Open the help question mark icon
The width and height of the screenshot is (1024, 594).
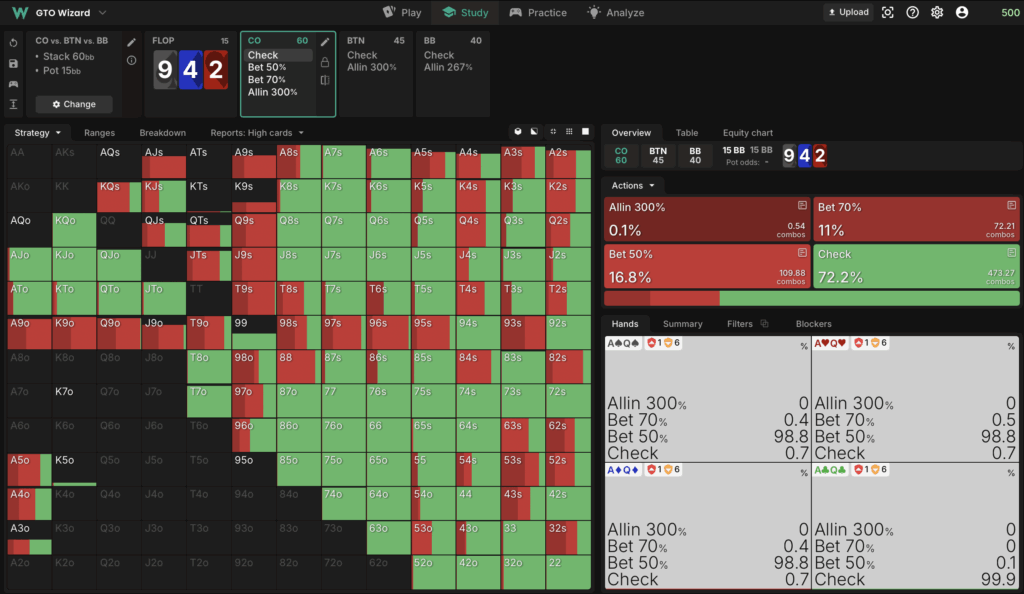coord(912,13)
